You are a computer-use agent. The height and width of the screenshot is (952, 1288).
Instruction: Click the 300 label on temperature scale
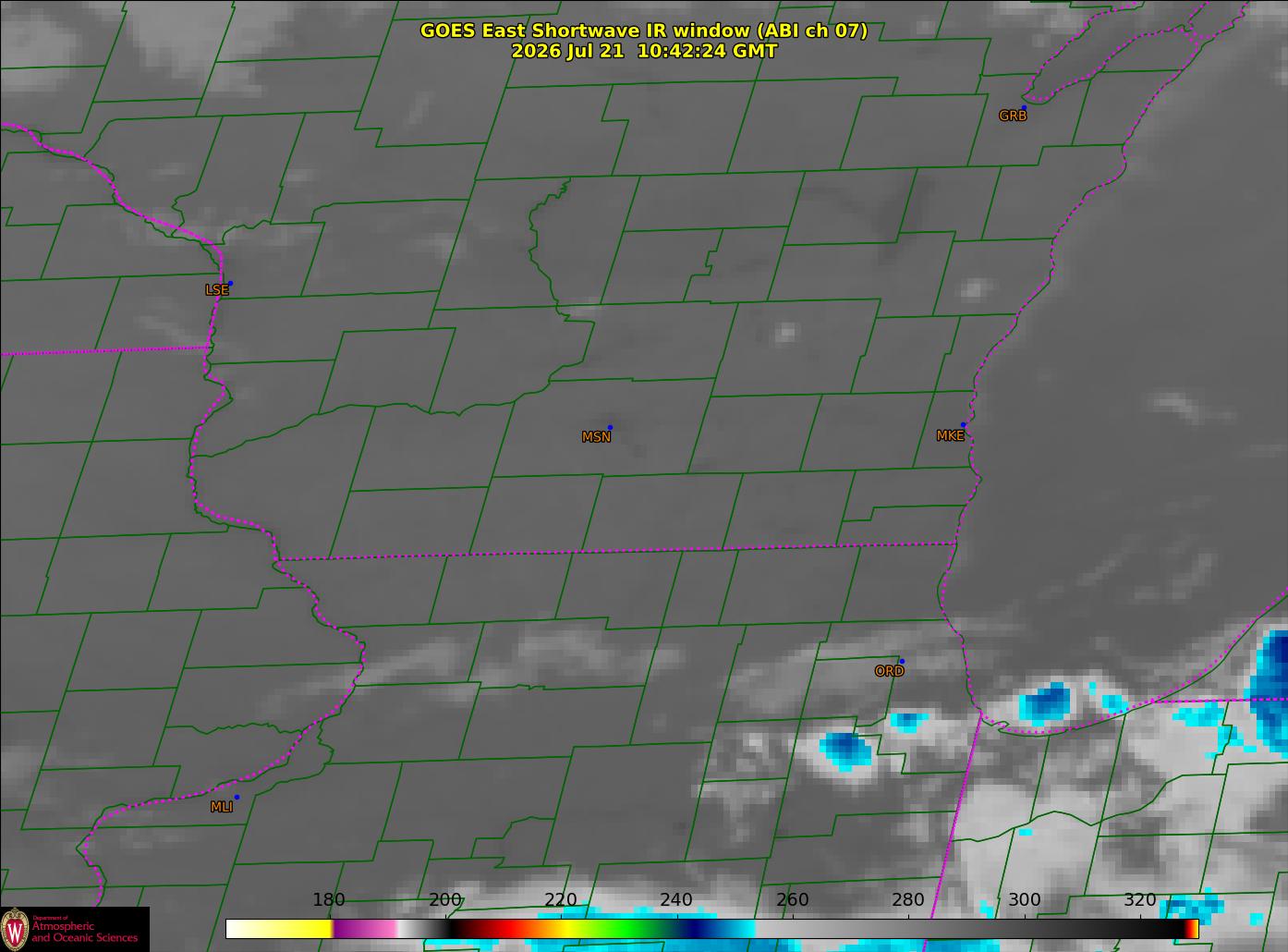[x=1024, y=899]
